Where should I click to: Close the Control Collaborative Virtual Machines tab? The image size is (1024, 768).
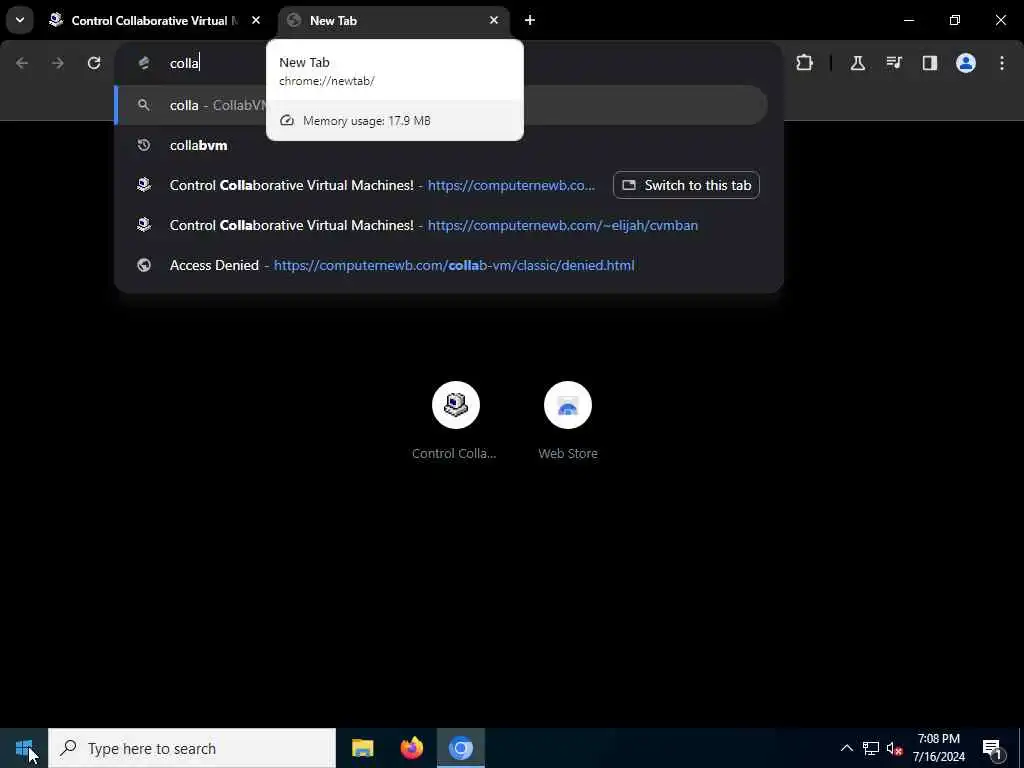[256, 20]
